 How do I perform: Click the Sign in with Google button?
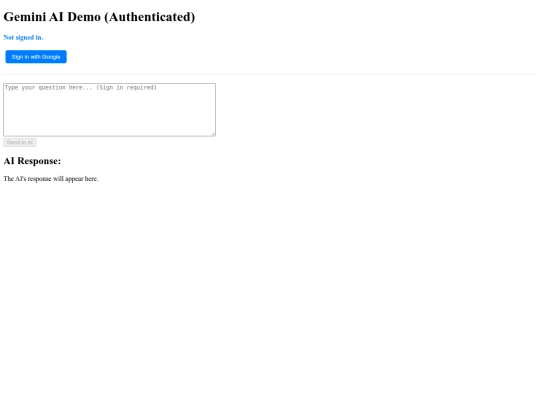36,57
